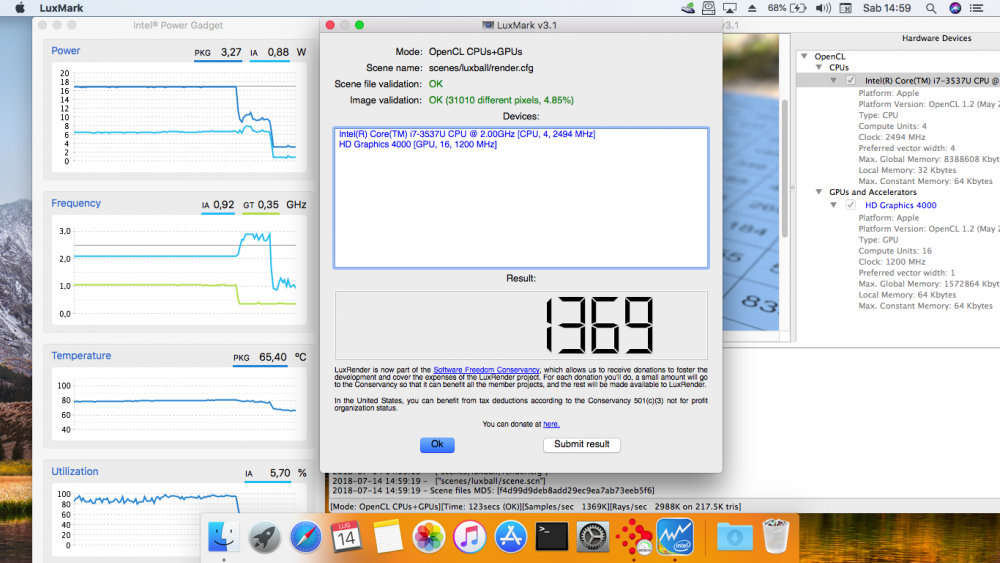Click the main LuxMark window vertical scrollbar
1000x563 pixels.
[784, 169]
